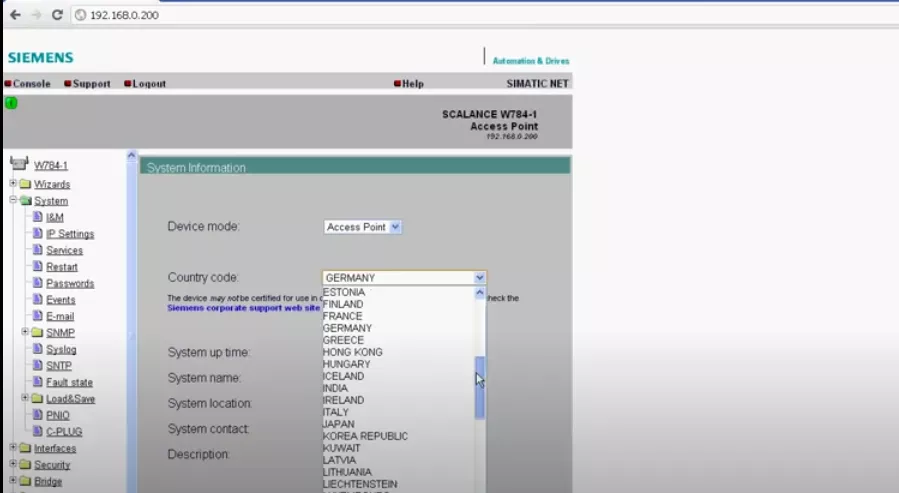Click navigation tree scroll up arrow
Viewport: 899px width, 493px height.
click(x=131, y=155)
